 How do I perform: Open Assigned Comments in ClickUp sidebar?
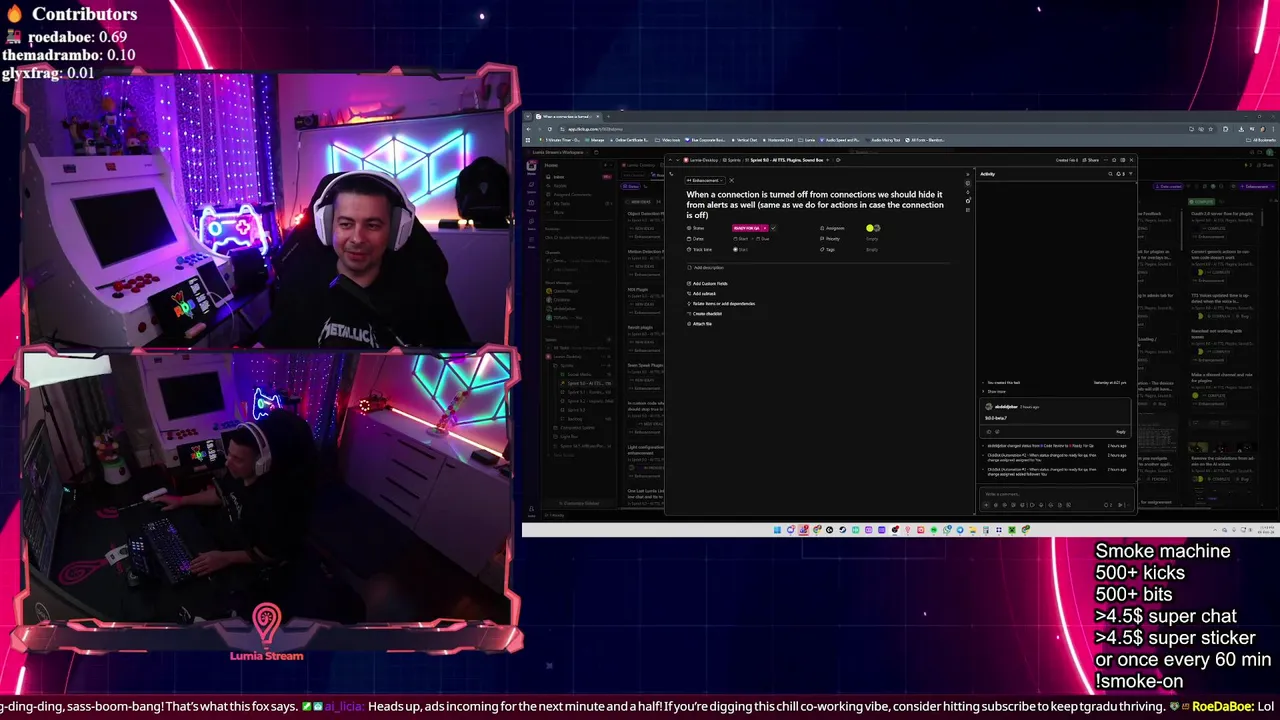(x=572, y=194)
